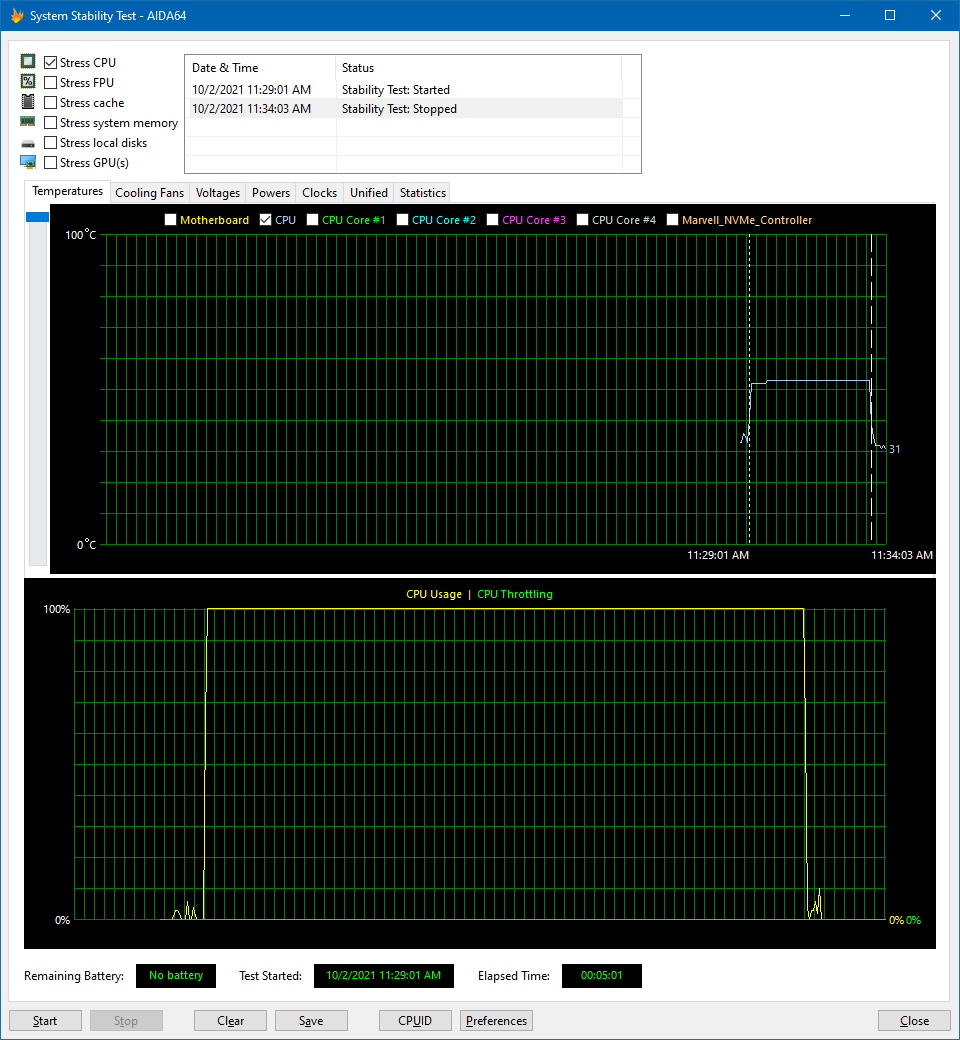The height and width of the screenshot is (1040, 960).
Task: Click the vertical blue slider left of temperature graph
Action: tap(37, 217)
